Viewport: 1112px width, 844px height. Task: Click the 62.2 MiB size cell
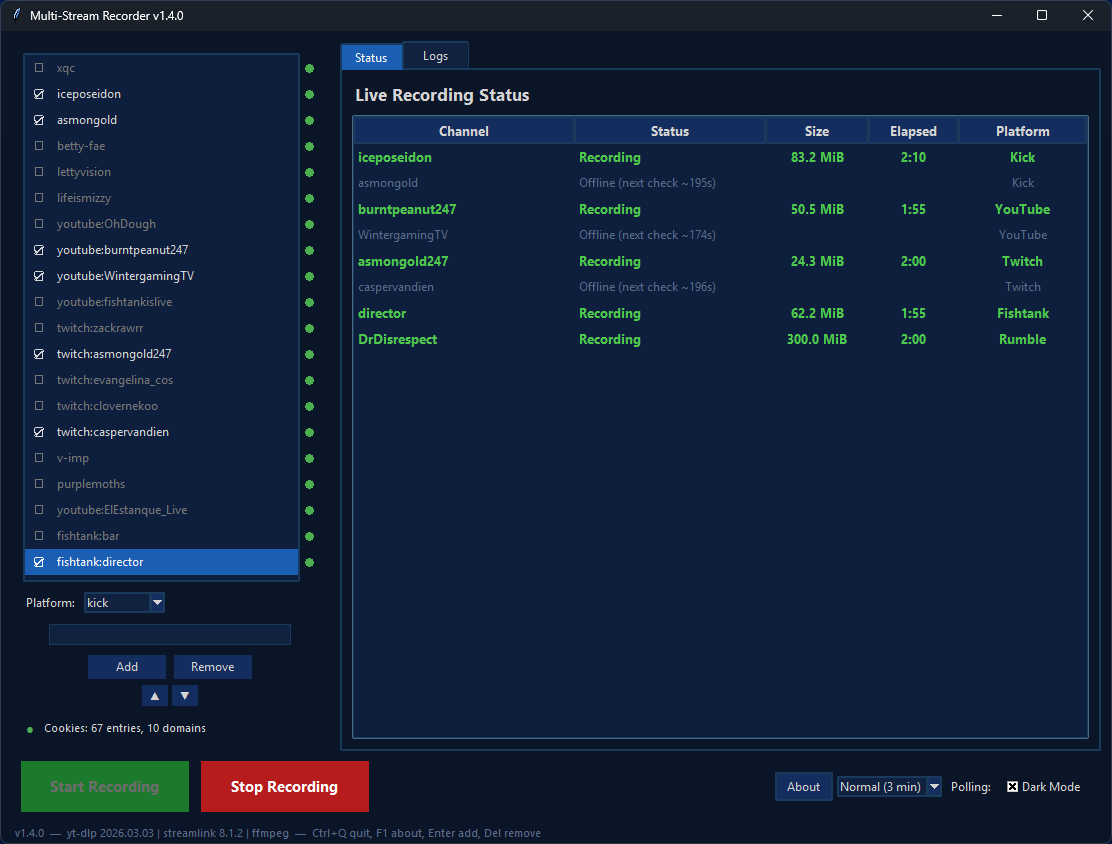[x=817, y=313]
